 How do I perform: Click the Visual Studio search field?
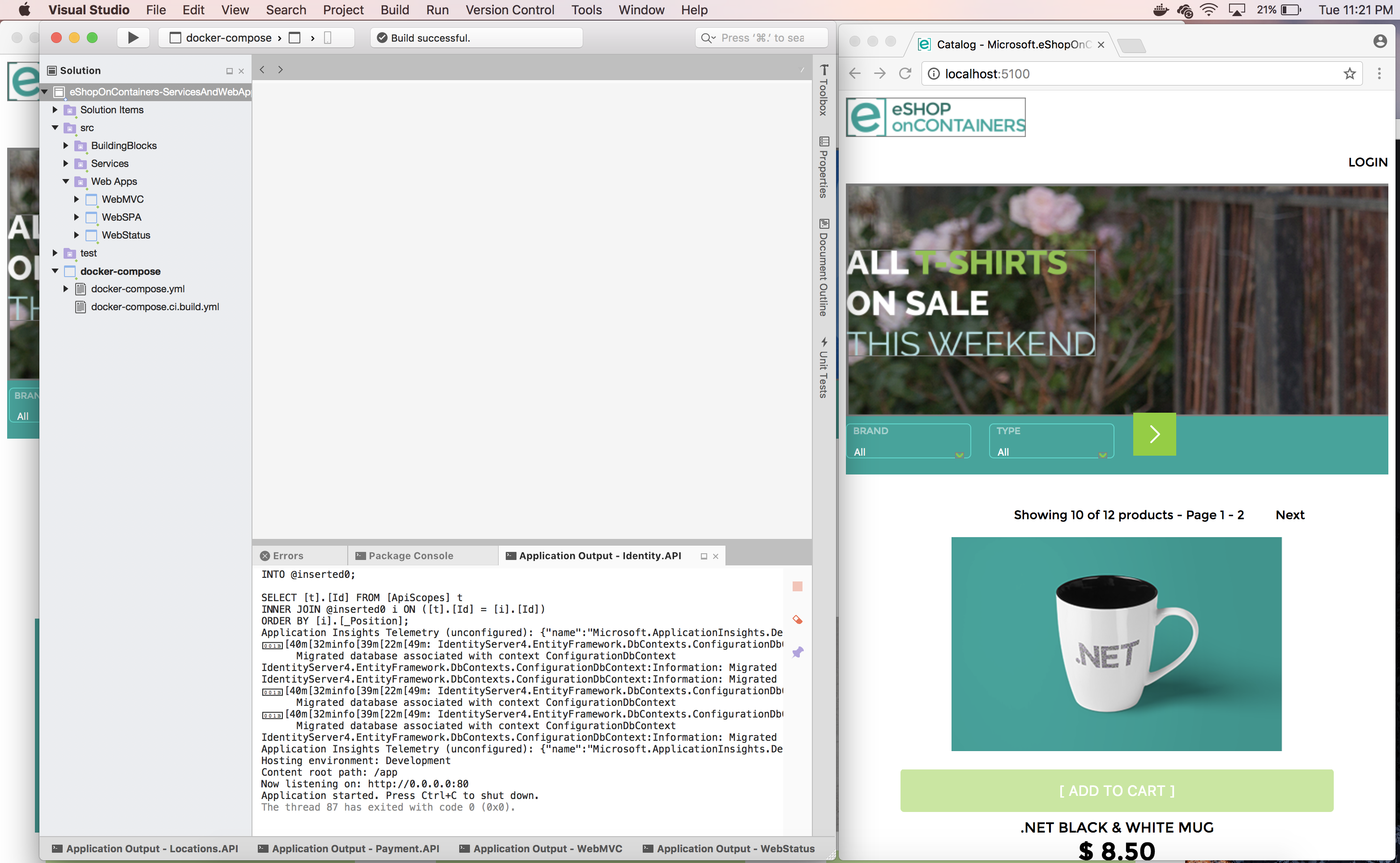pos(762,38)
